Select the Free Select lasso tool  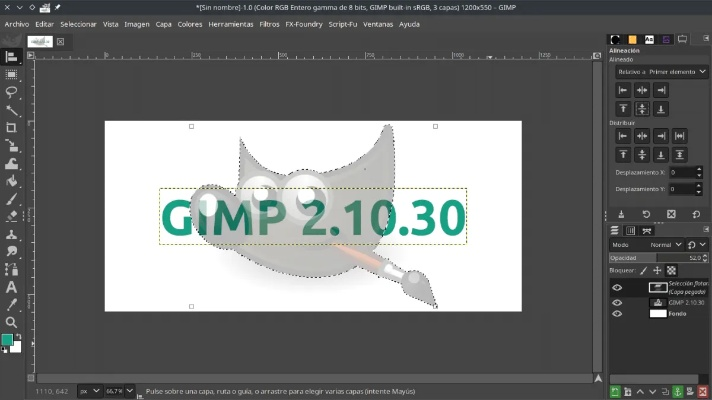11,92
